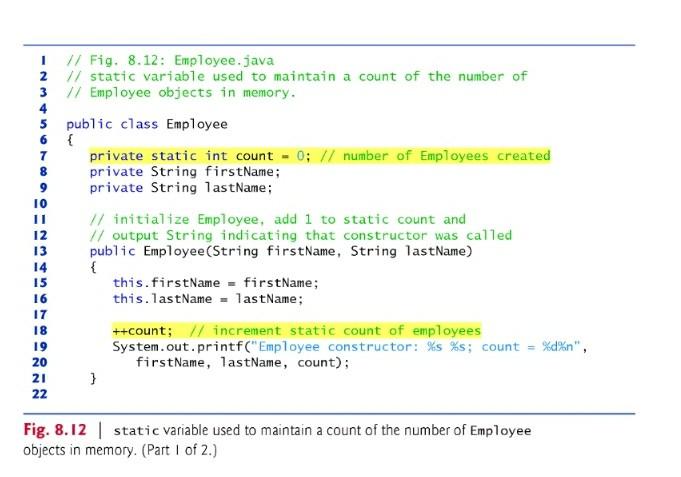Click the comment '// Employee objects in memory.'

181,93
